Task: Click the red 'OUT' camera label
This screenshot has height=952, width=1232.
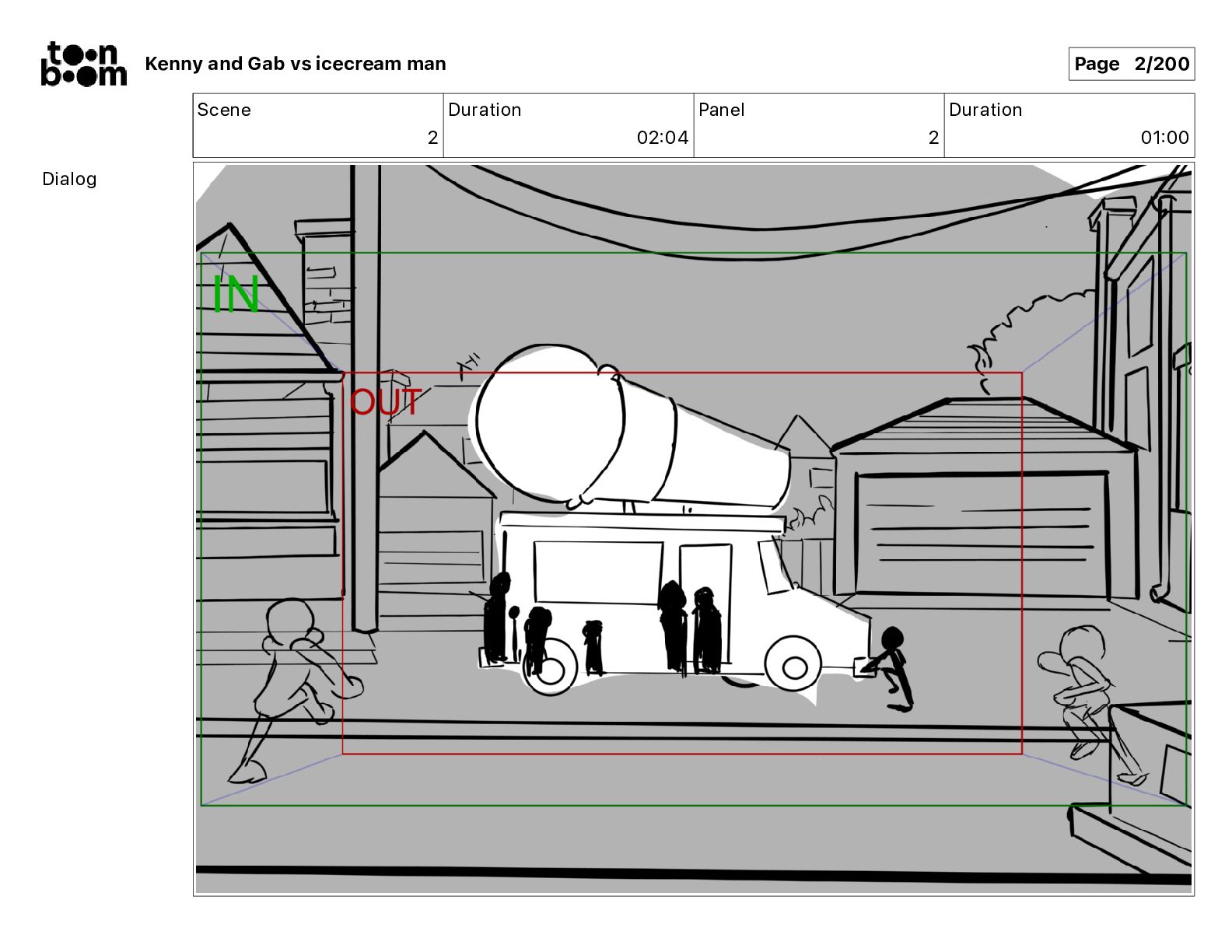Action: pos(385,402)
